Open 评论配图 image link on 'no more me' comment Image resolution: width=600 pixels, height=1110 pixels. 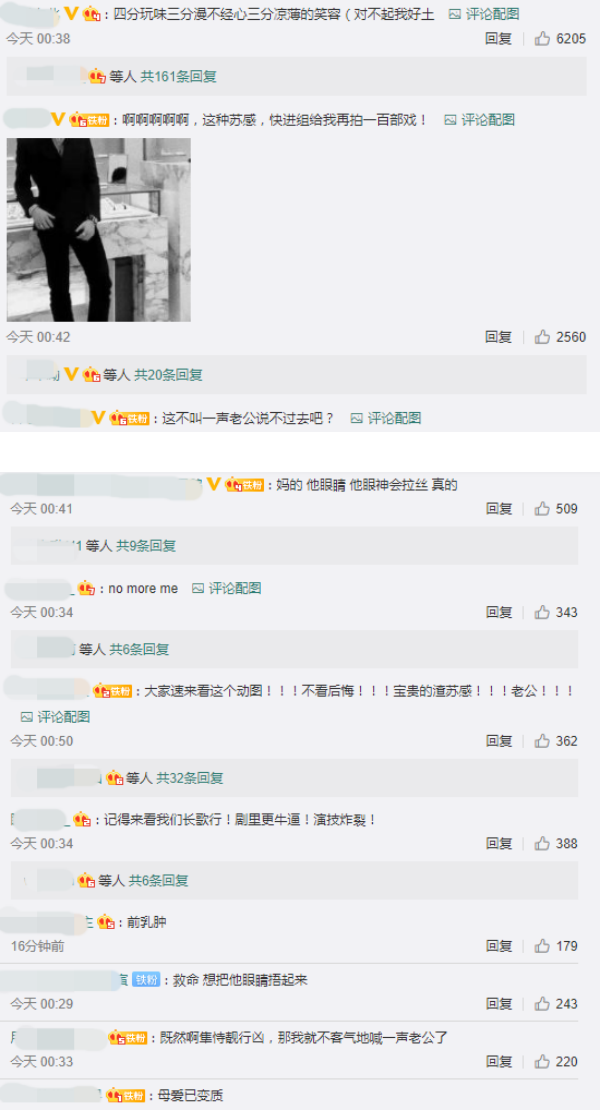click(x=227, y=588)
